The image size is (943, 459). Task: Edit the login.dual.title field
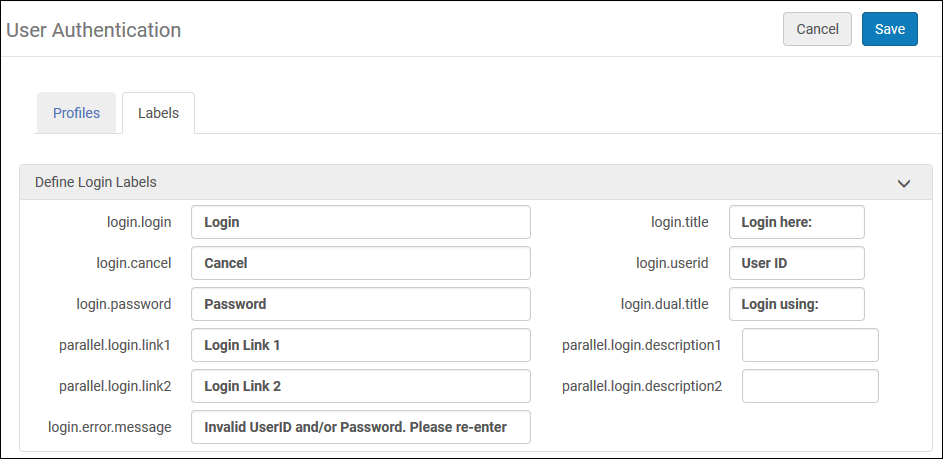click(x=796, y=304)
